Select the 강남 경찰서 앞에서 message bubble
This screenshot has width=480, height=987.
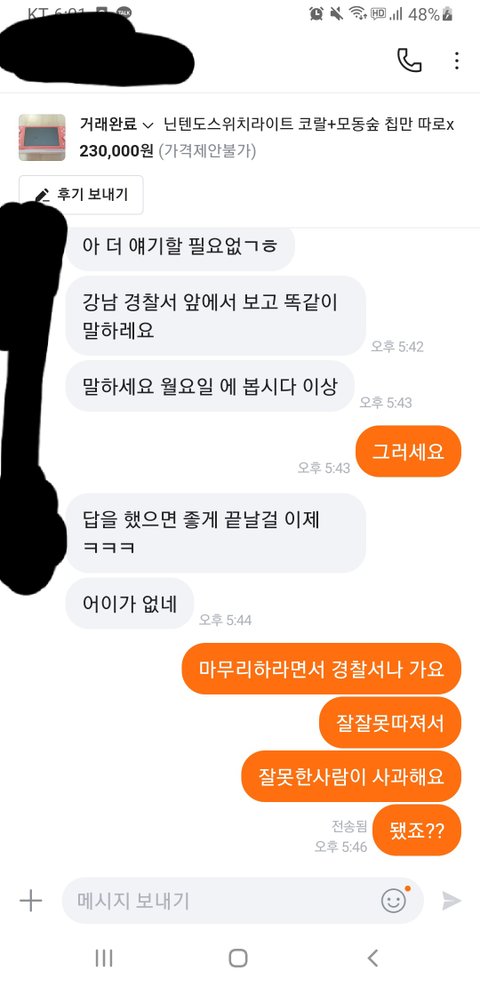[x=216, y=316]
